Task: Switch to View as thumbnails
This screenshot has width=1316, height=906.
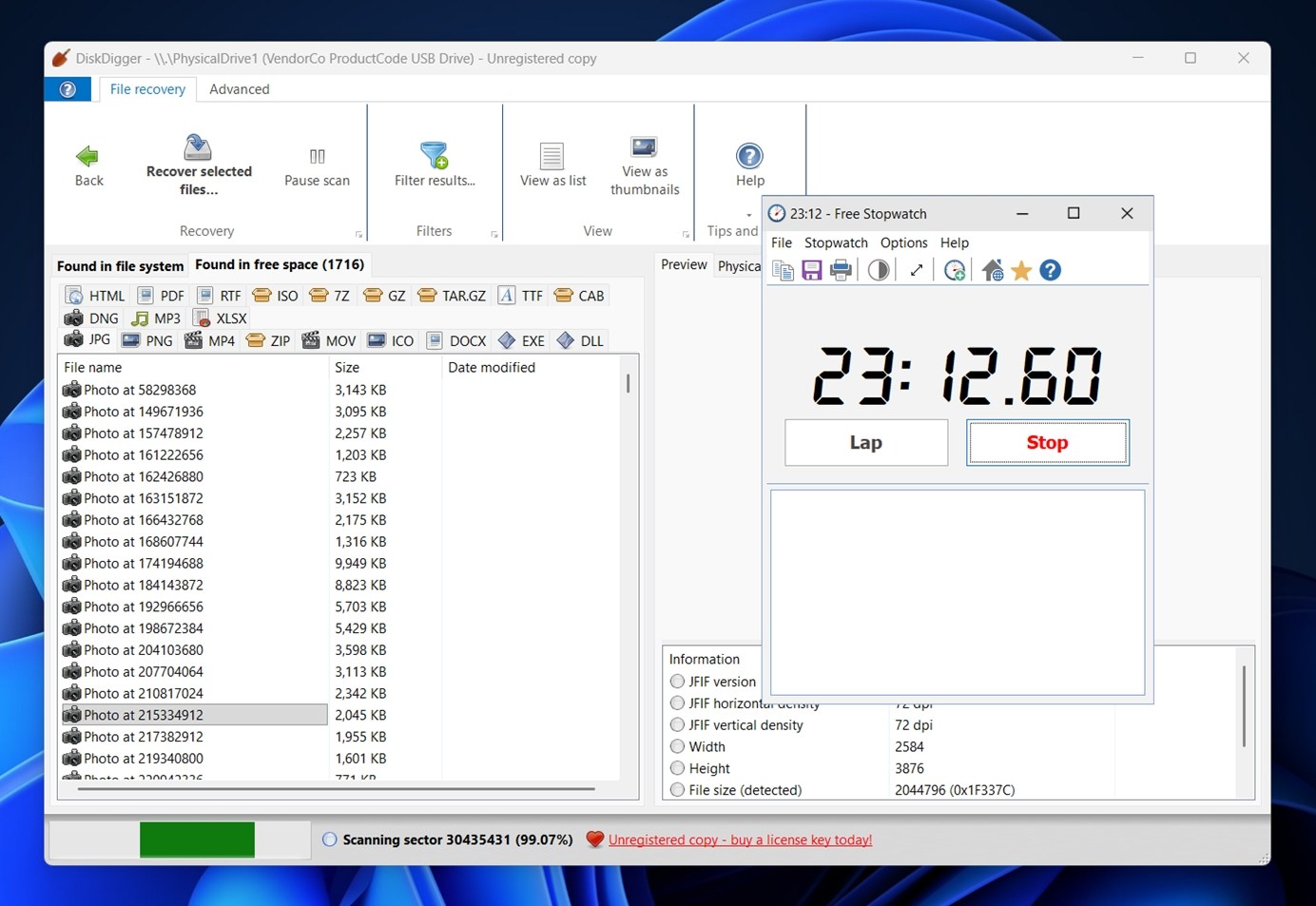Action: click(x=644, y=148)
